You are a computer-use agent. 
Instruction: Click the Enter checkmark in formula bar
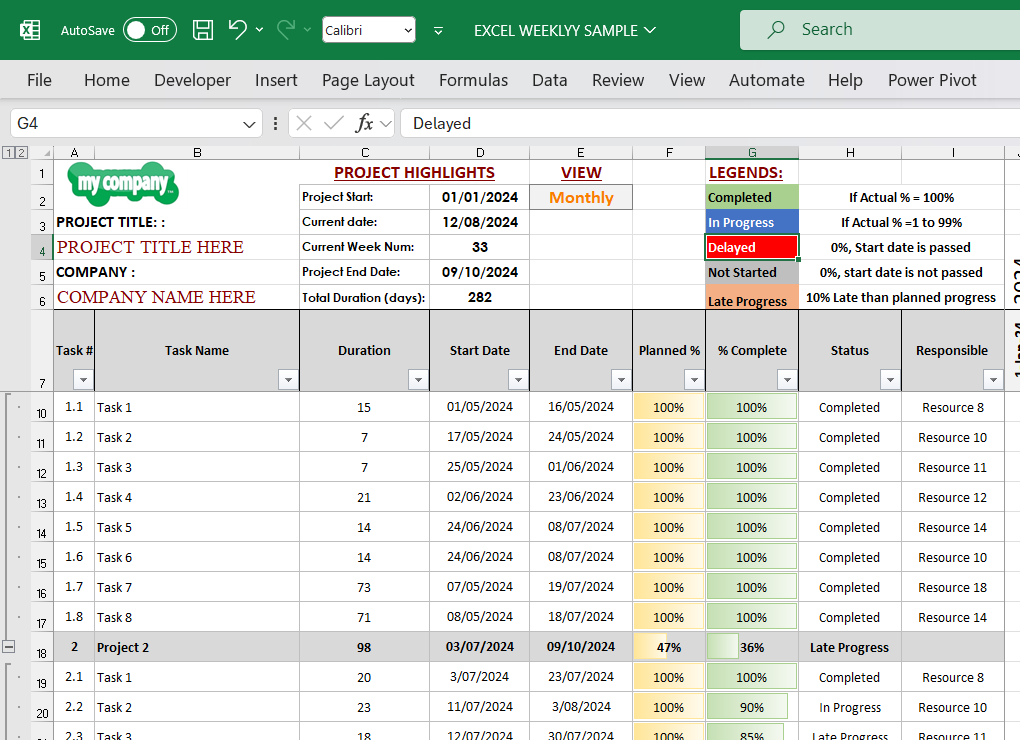(x=334, y=123)
